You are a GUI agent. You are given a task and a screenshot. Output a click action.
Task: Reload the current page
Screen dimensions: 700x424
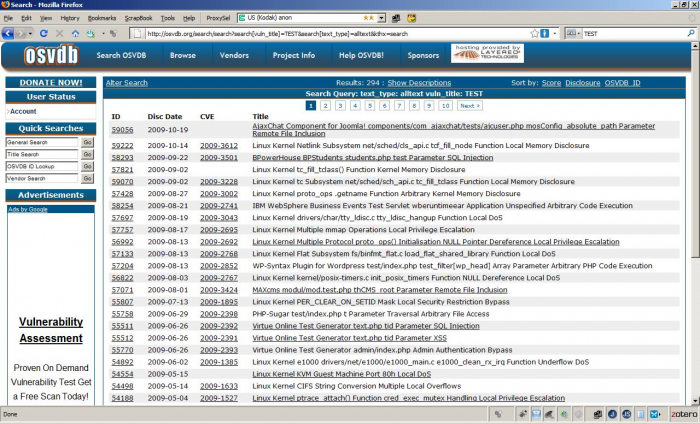(44, 33)
